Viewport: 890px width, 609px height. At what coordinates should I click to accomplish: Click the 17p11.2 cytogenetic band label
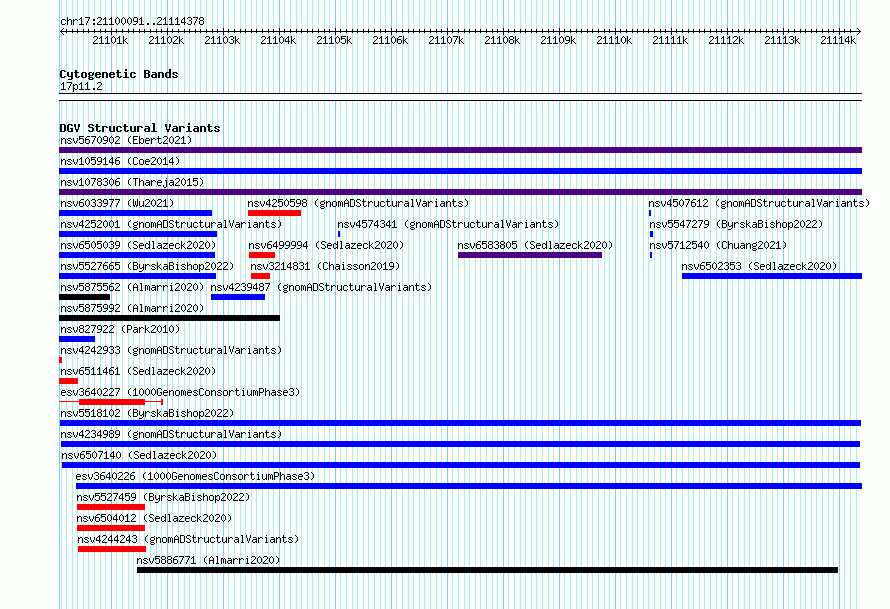pyautogui.click(x=81, y=86)
